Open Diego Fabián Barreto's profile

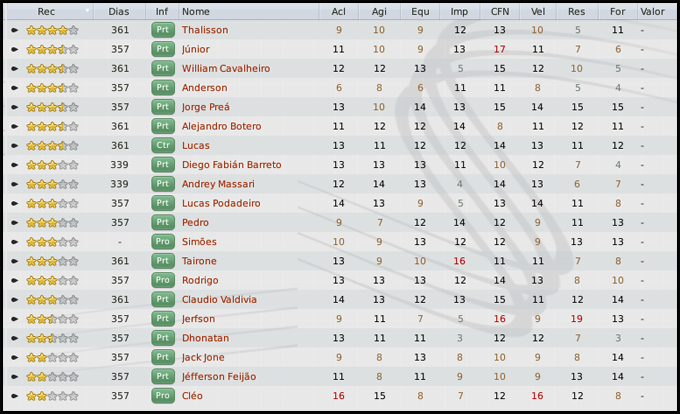tap(231, 165)
